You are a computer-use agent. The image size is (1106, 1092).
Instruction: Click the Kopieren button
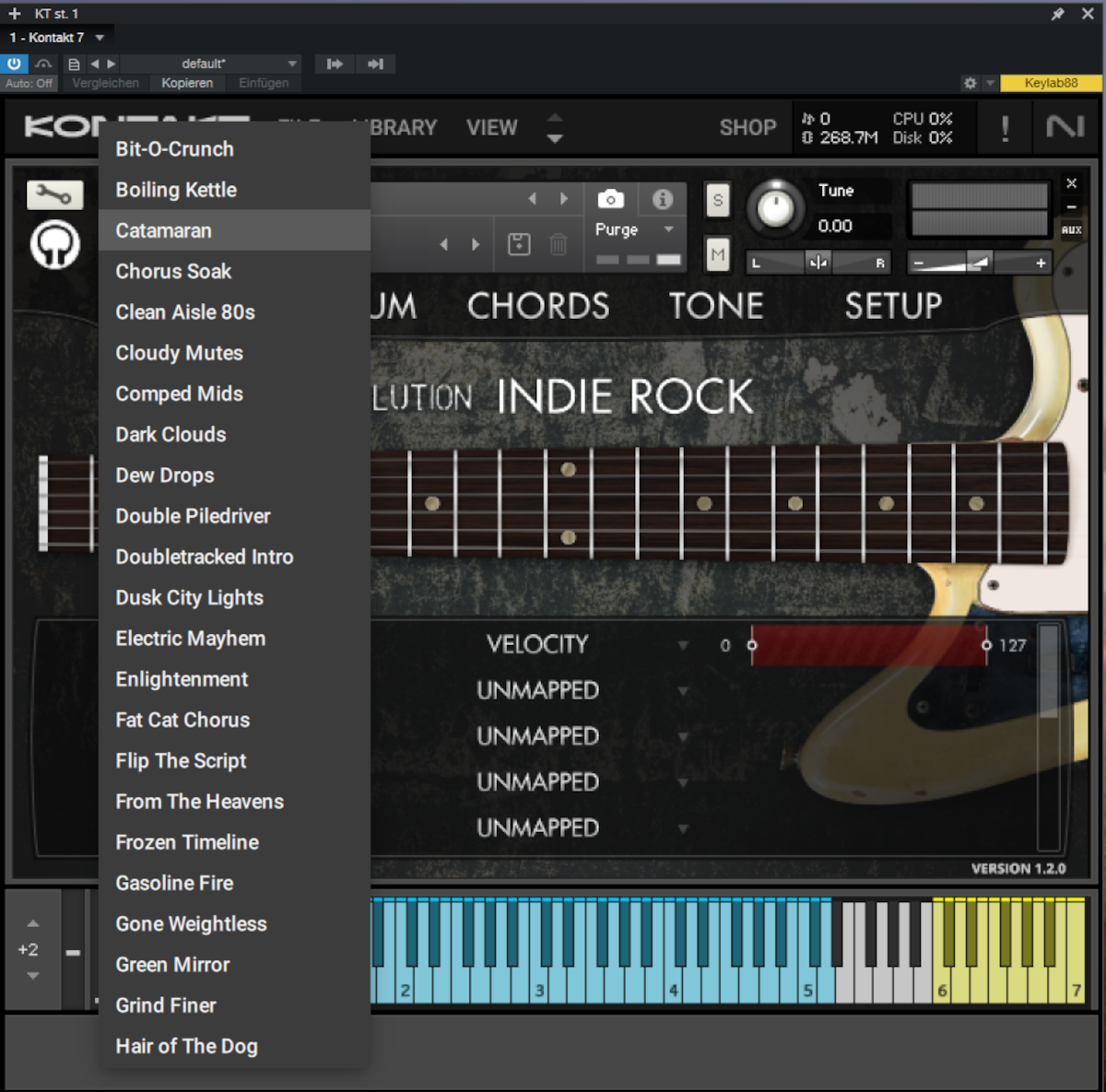click(x=187, y=83)
